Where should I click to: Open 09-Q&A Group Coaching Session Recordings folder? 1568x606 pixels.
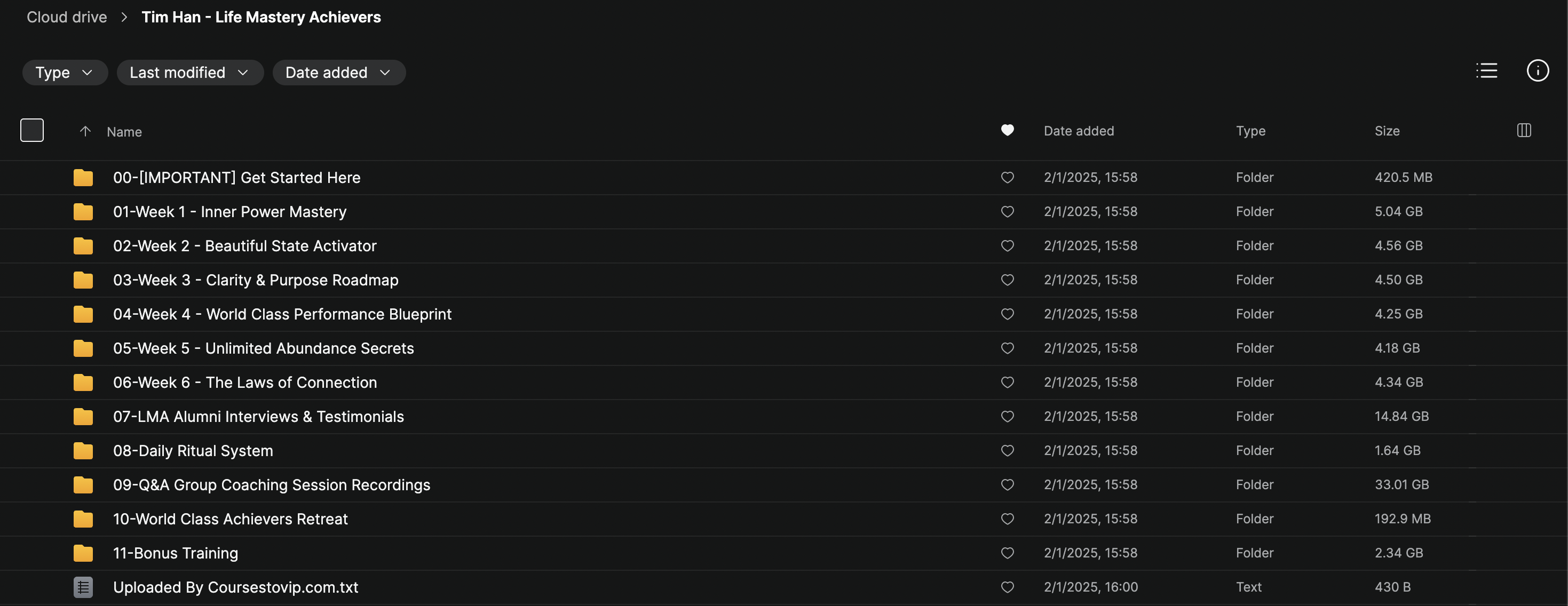click(x=272, y=485)
